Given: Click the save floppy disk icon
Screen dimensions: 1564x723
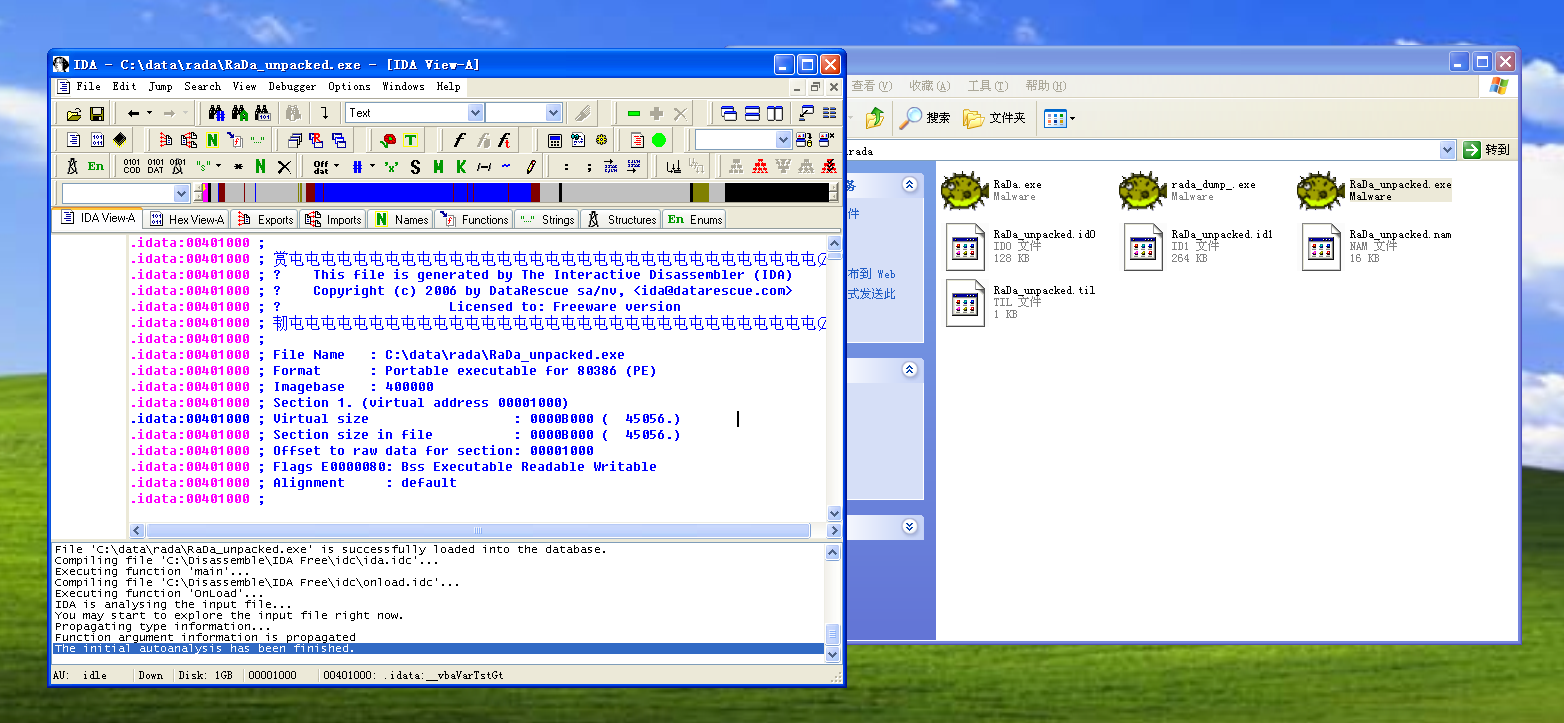Looking at the screenshot, I should [97, 113].
